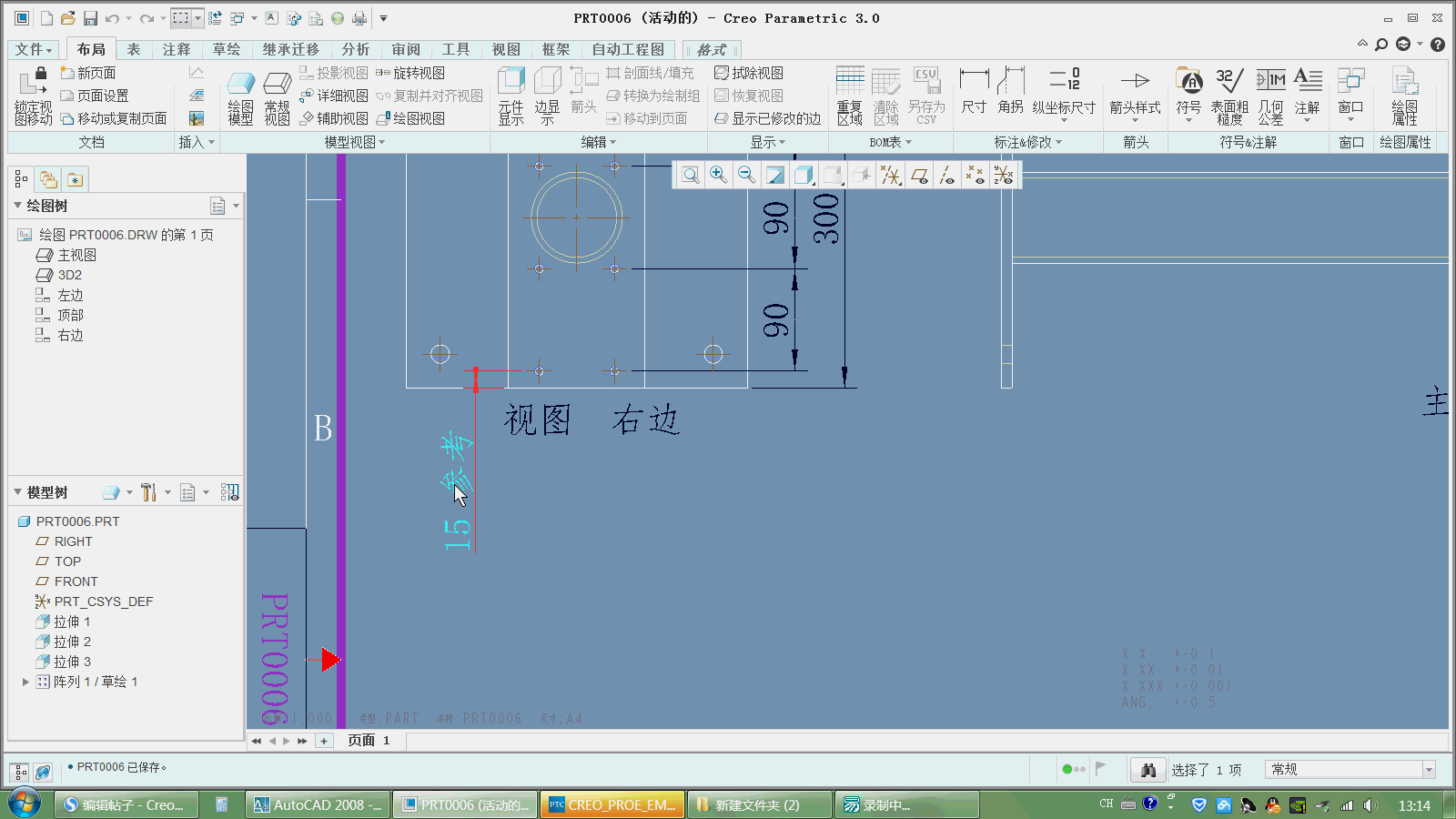Switch to the Review (审阅) ribbon tab
This screenshot has width=1456, height=819.
point(406,49)
